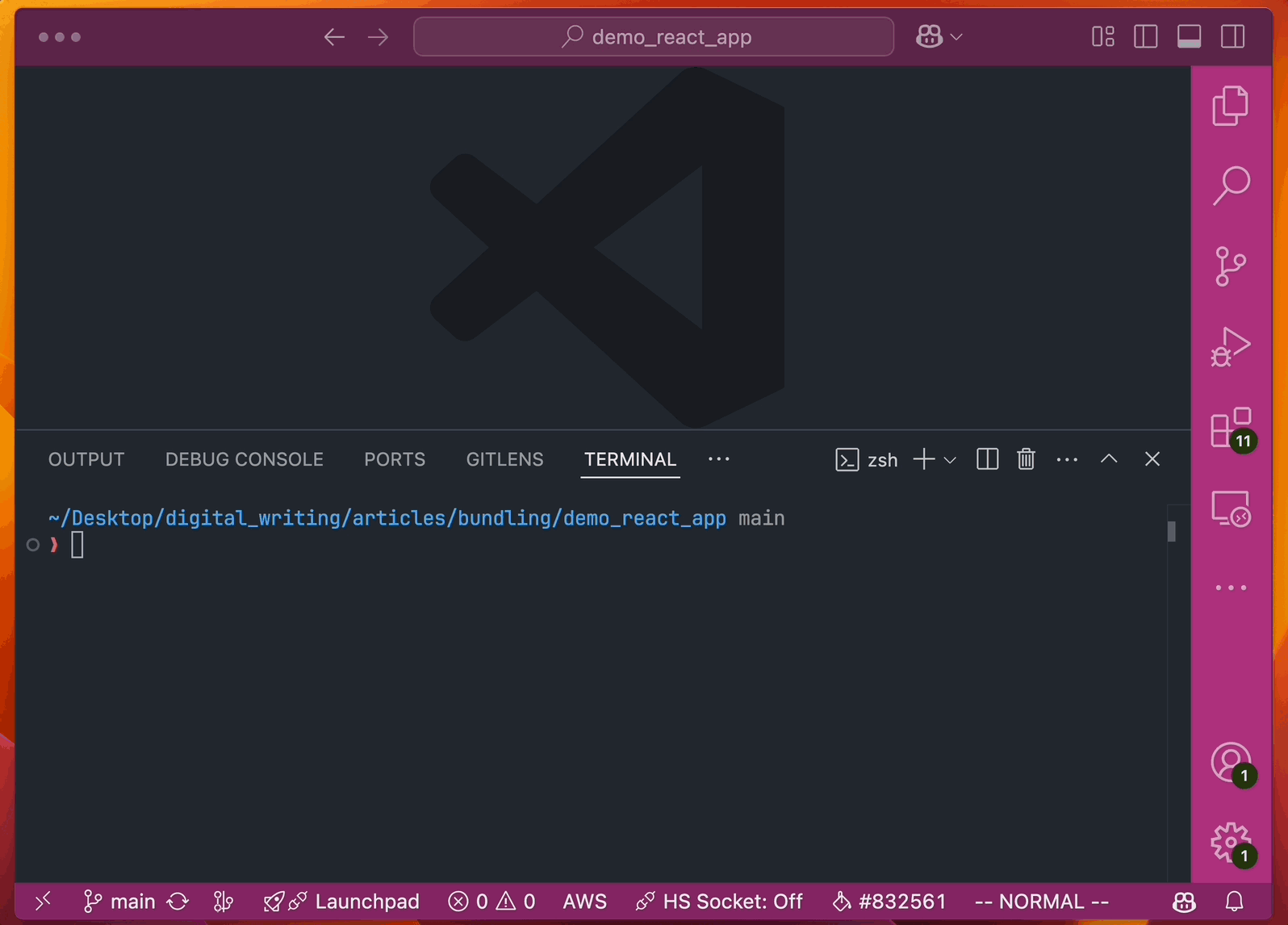Click the AWS status bar item
Viewport: 1288px width, 925px height.
(585, 901)
